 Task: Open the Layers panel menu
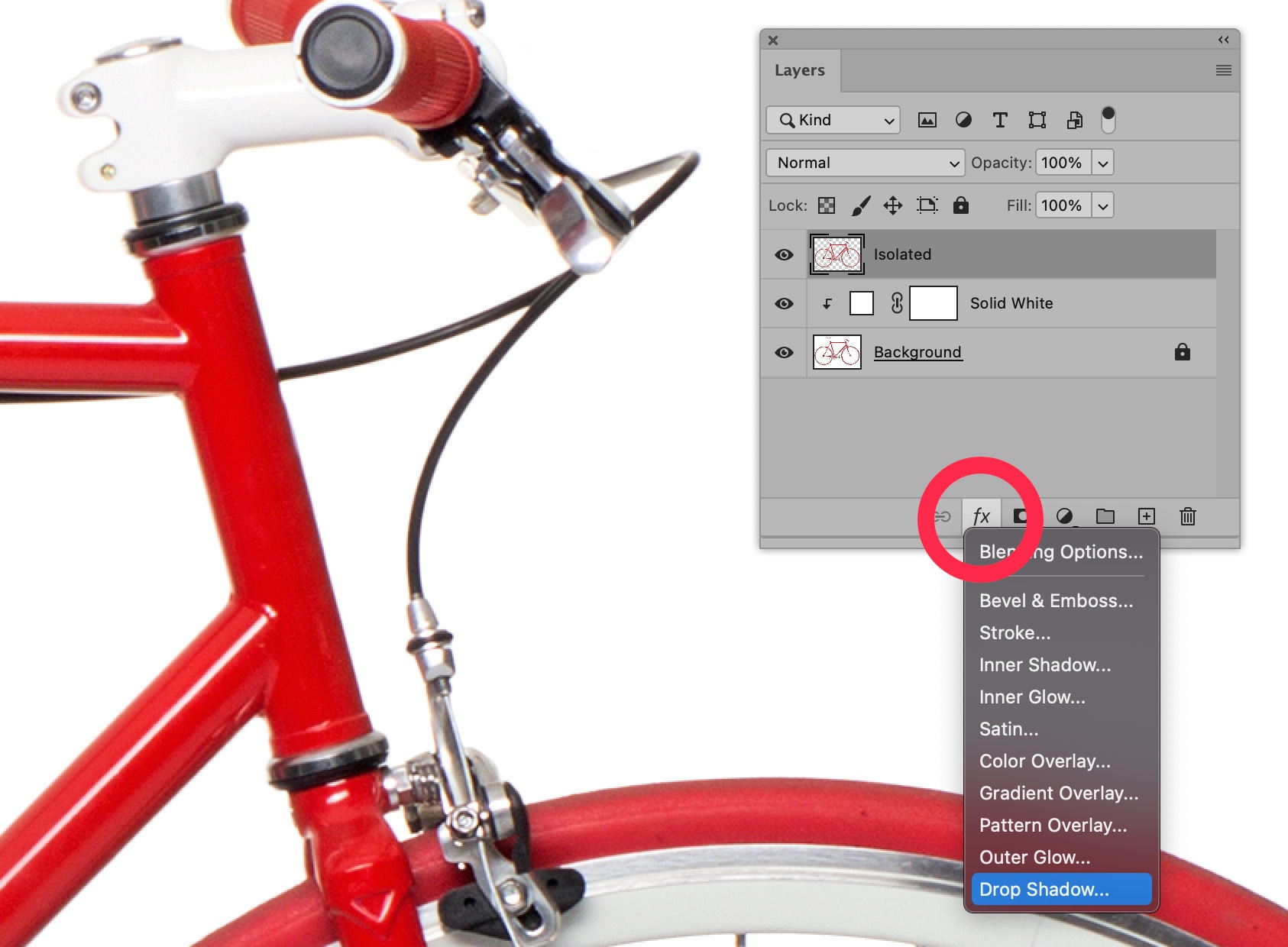[x=1223, y=70]
